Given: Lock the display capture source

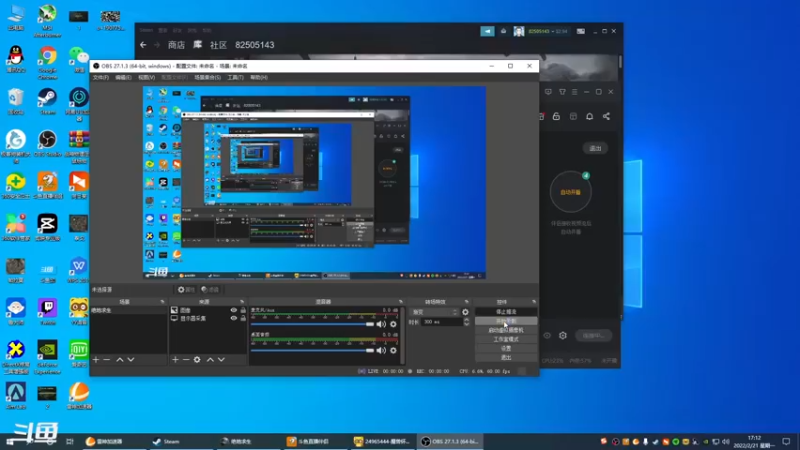Looking at the screenshot, I should coord(243,318).
